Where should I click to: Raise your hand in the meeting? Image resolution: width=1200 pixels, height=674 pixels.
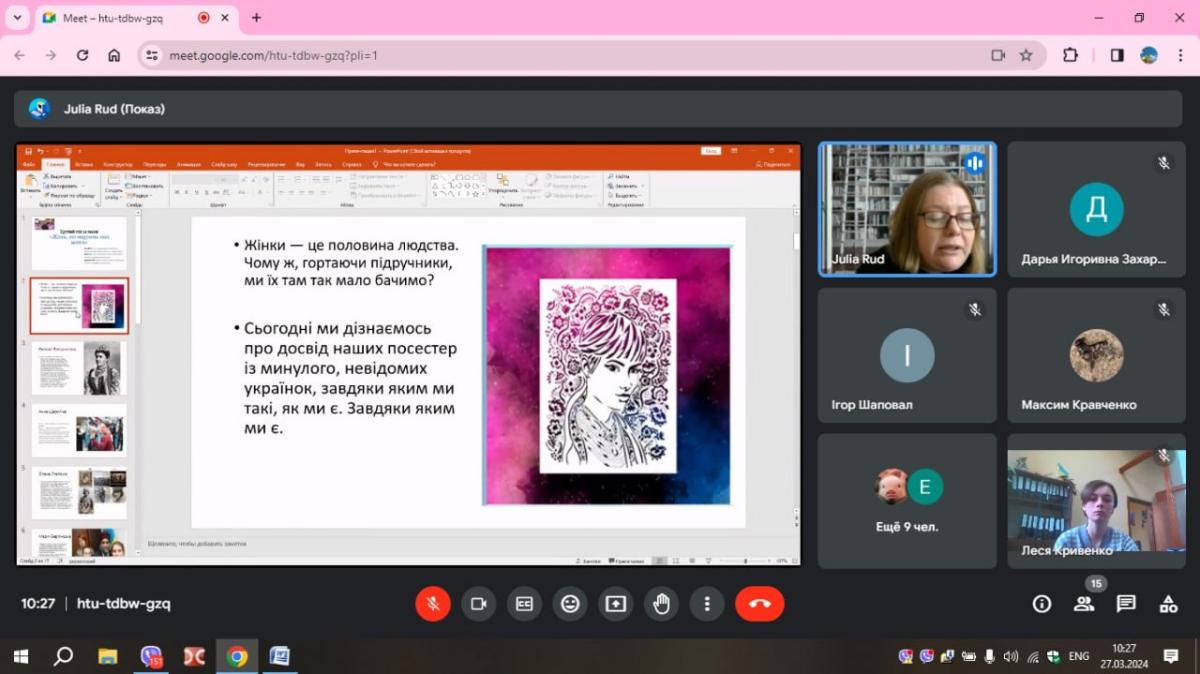661,604
